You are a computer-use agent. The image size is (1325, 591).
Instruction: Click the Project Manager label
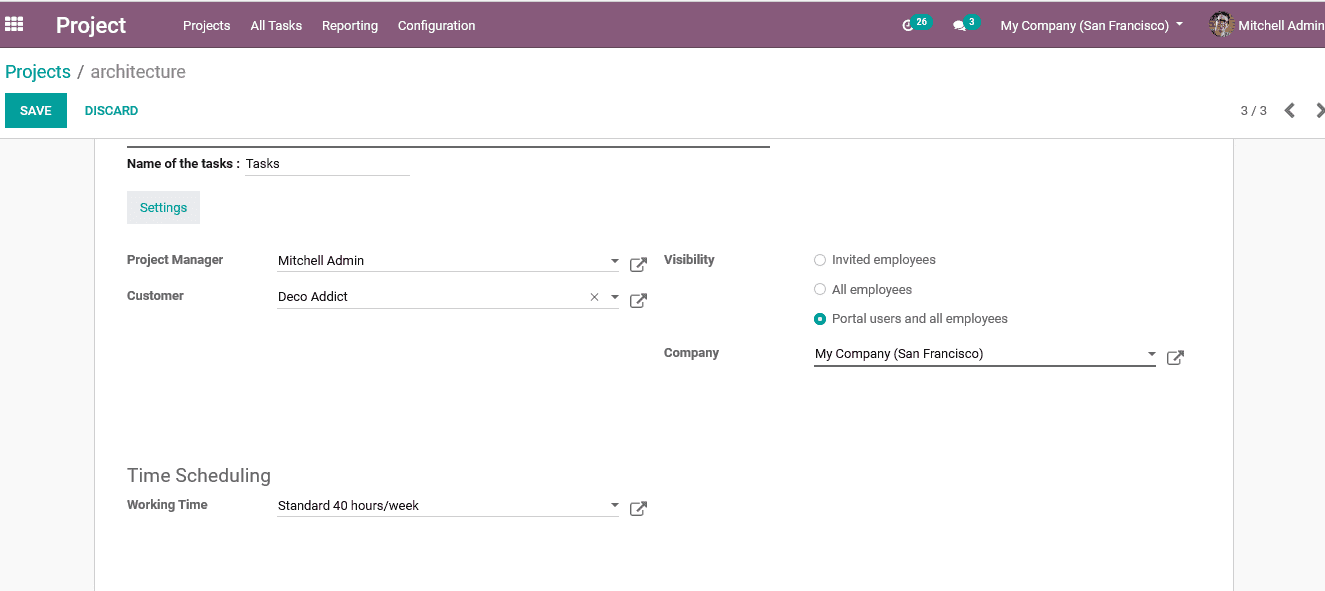pos(175,260)
